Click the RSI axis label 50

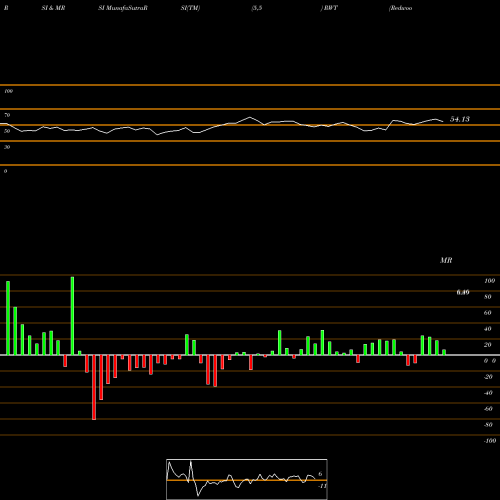tap(7, 131)
